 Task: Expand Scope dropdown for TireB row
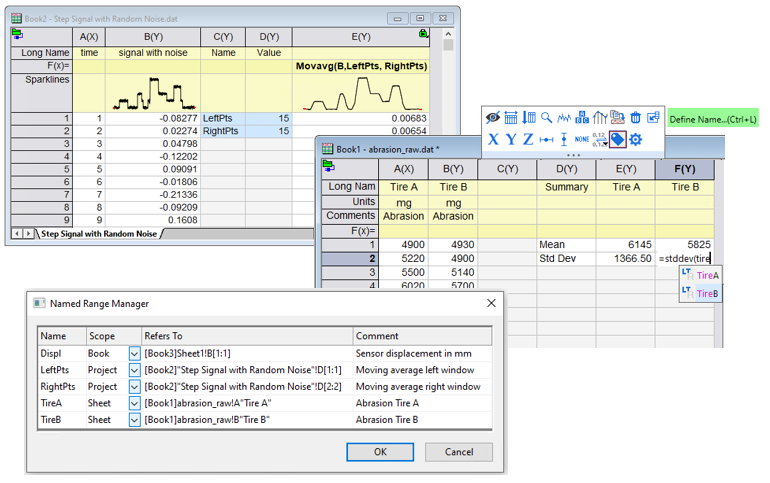pos(135,420)
